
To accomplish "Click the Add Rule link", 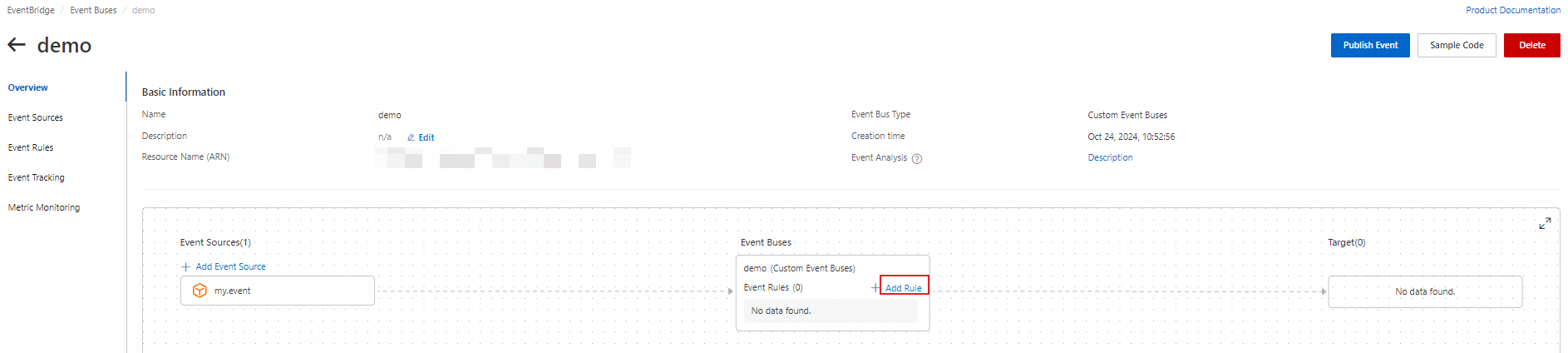I will coord(903,288).
